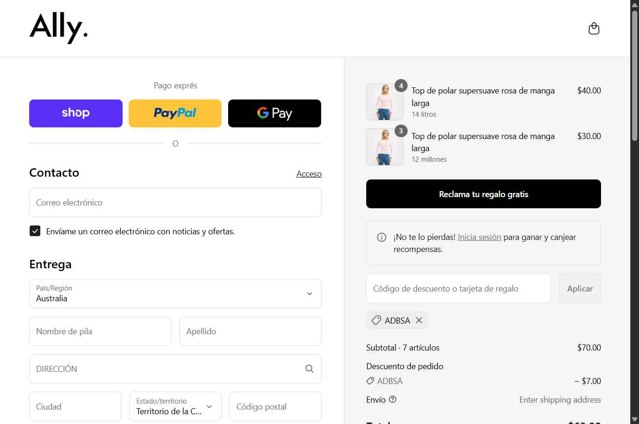The height and width of the screenshot is (424, 639).
Task: Click the quantity 4 badge on first item
Action: [x=401, y=86]
